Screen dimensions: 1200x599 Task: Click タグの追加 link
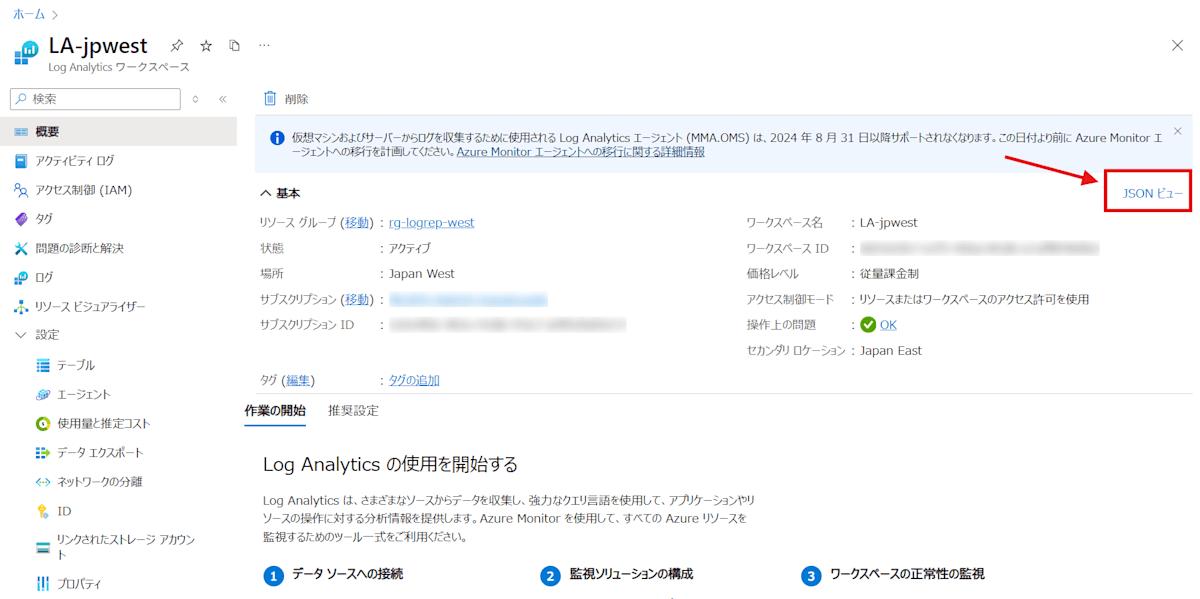pos(414,380)
